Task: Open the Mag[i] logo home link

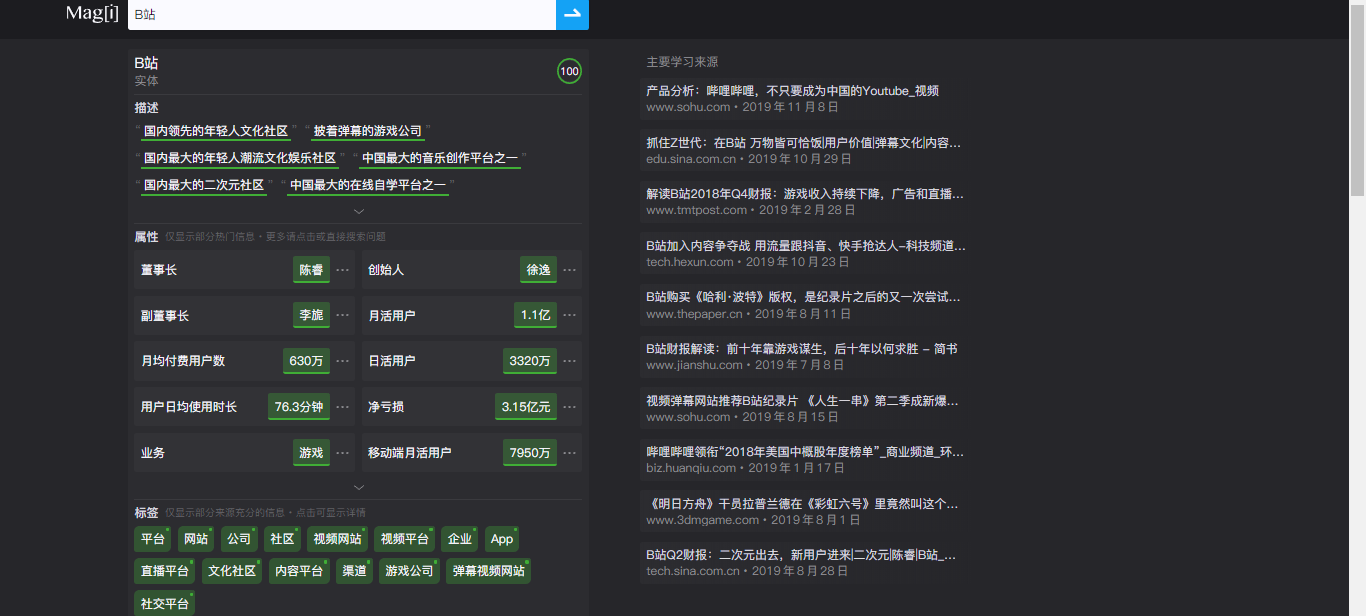Action: click(92, 13)
